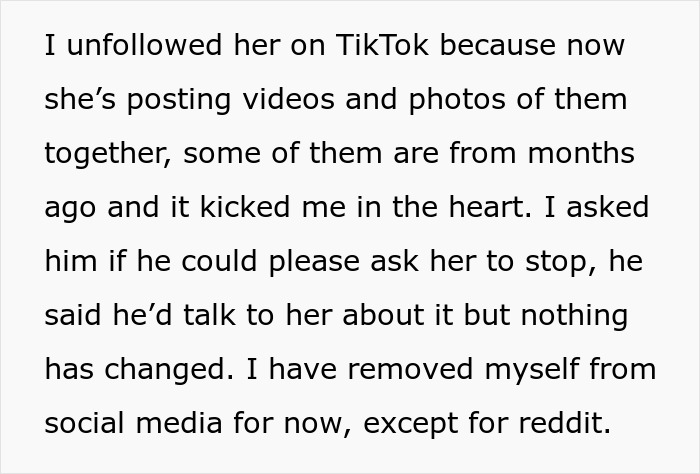700x474 pixels.
Task: Click the word 'reddit.' ending the paragraph
Action: [x=564, y=423]
